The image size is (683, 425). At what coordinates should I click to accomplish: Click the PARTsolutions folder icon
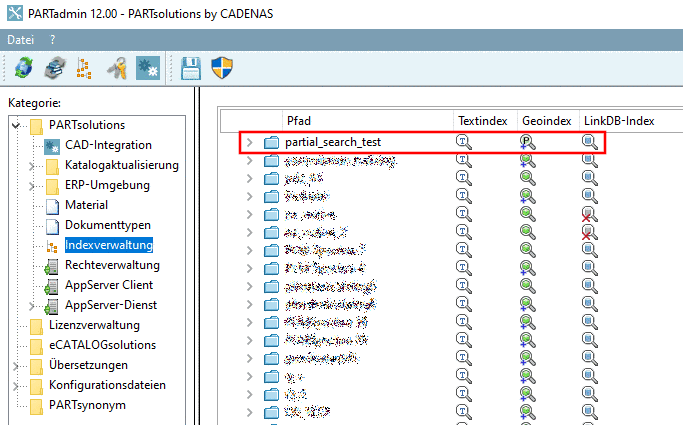tap(36, 127)
